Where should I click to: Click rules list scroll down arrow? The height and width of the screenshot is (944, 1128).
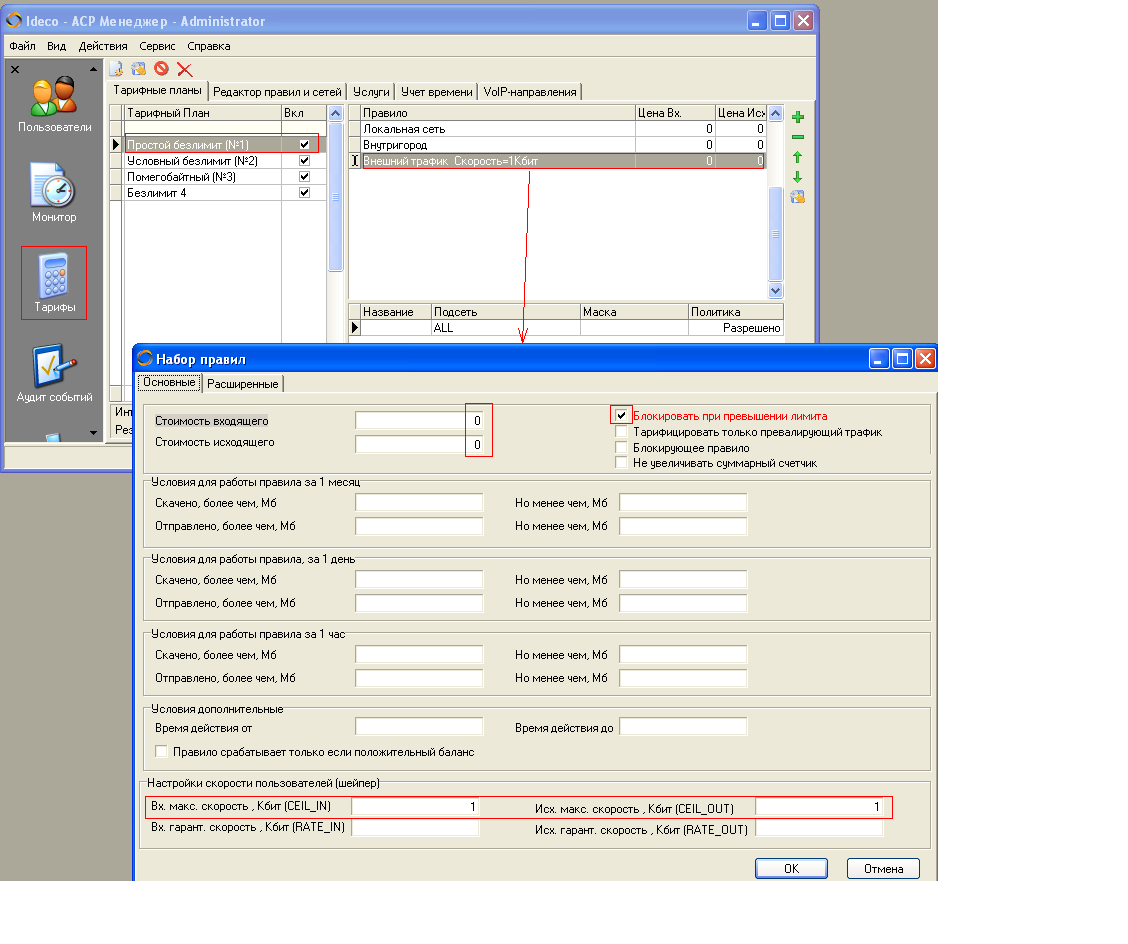(x=775, y=290)
